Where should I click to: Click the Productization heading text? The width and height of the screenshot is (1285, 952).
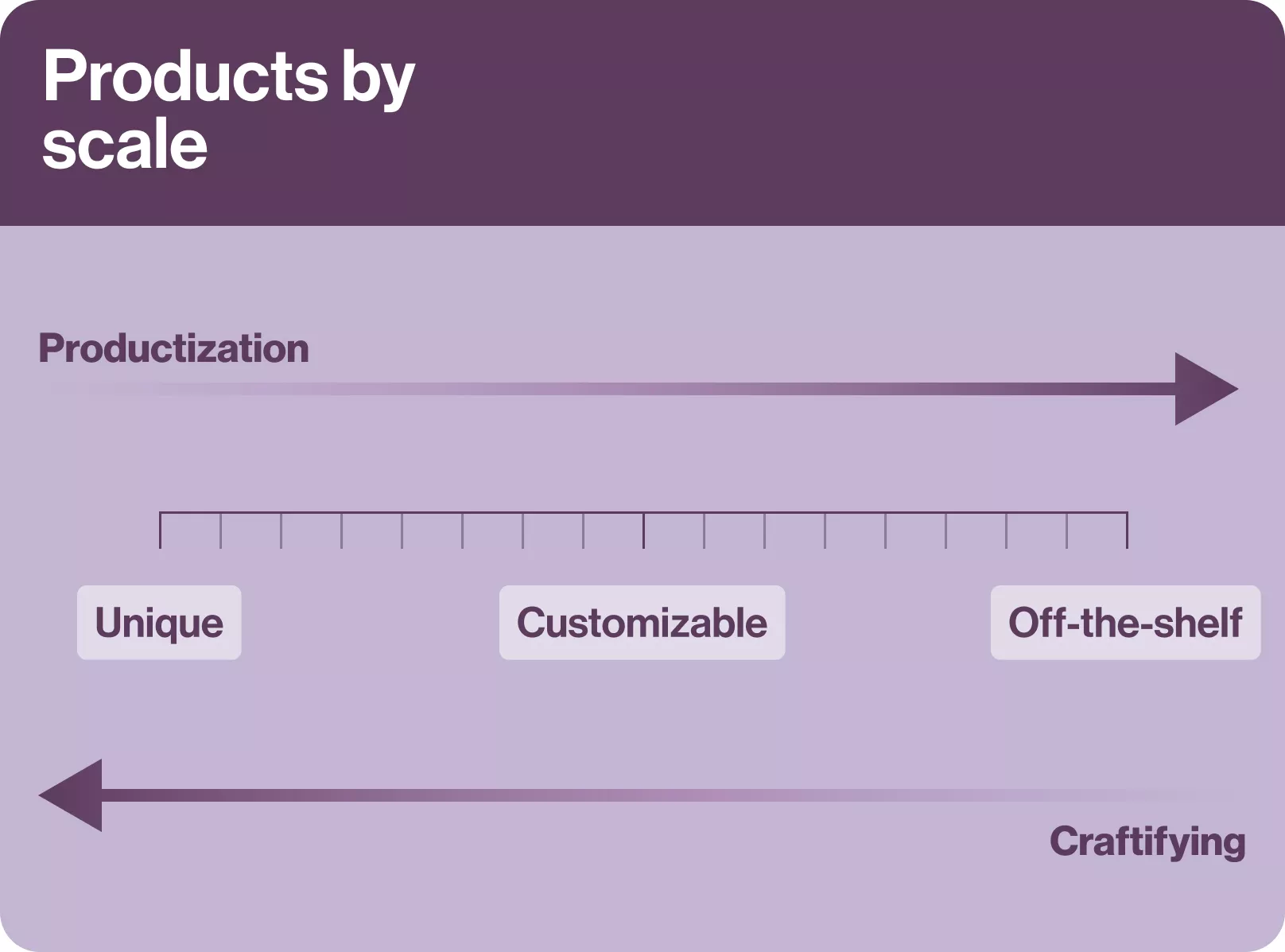coord(173,348)
